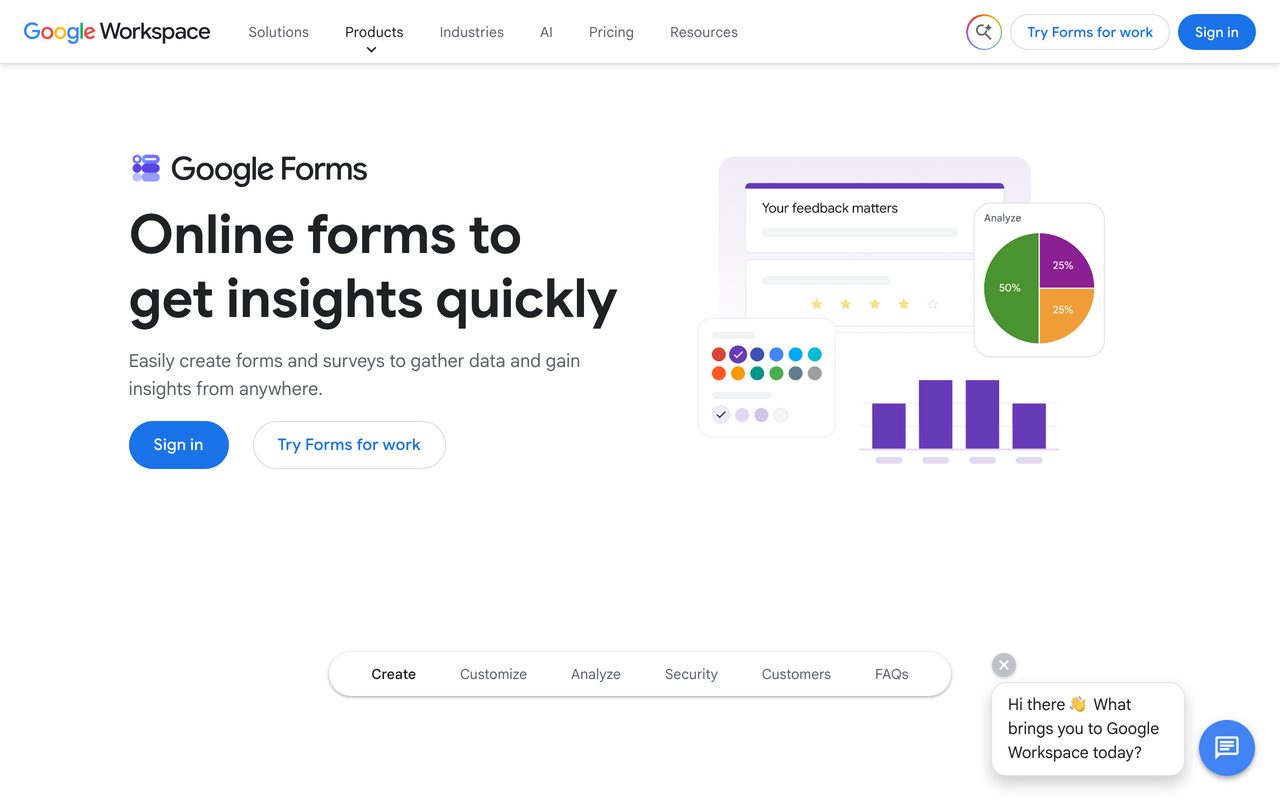1280x800 pixels.
Task: Open the chat bubble icon
Action: (1227, 747)
